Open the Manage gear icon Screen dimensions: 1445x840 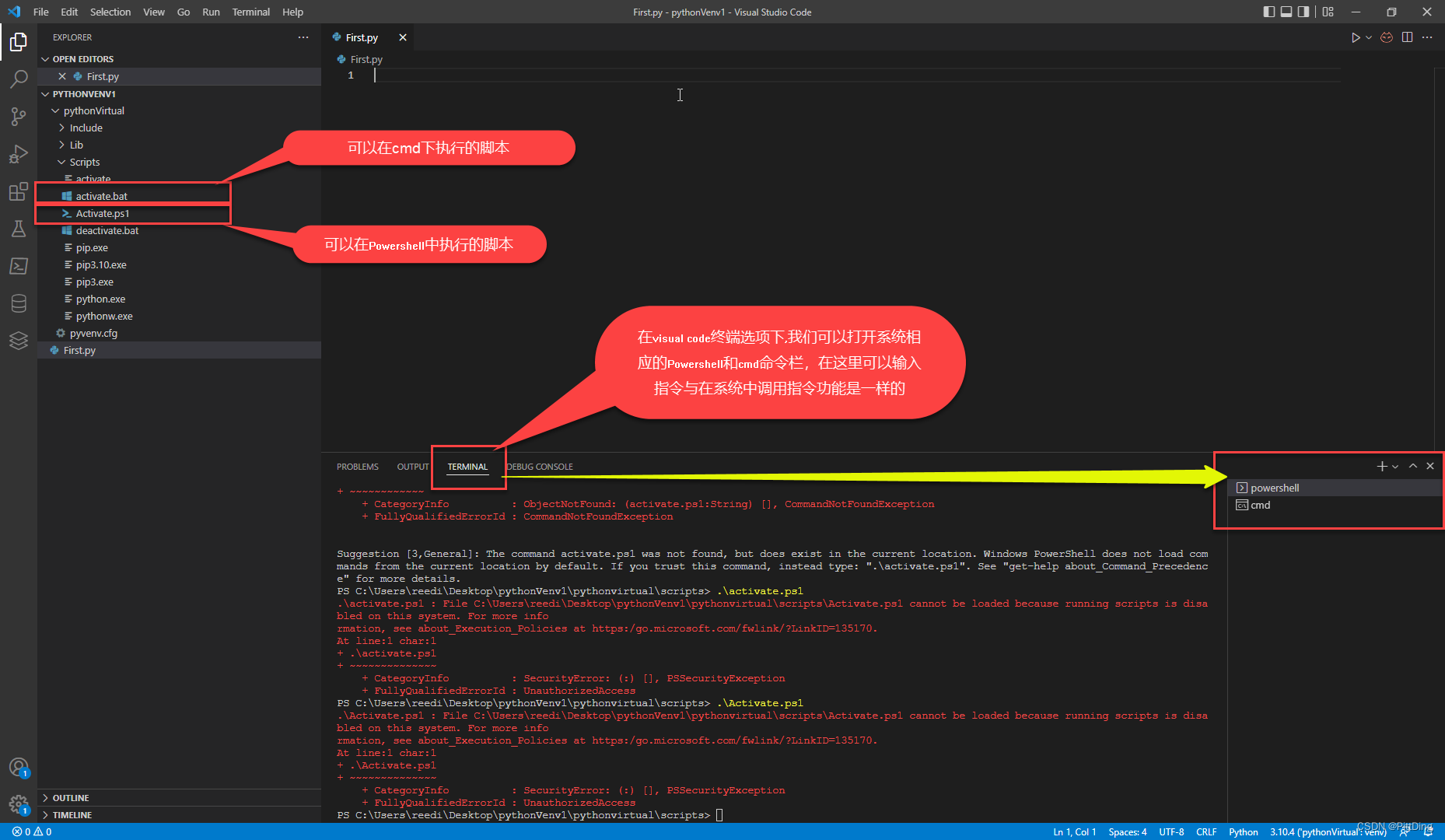point(19,804)
